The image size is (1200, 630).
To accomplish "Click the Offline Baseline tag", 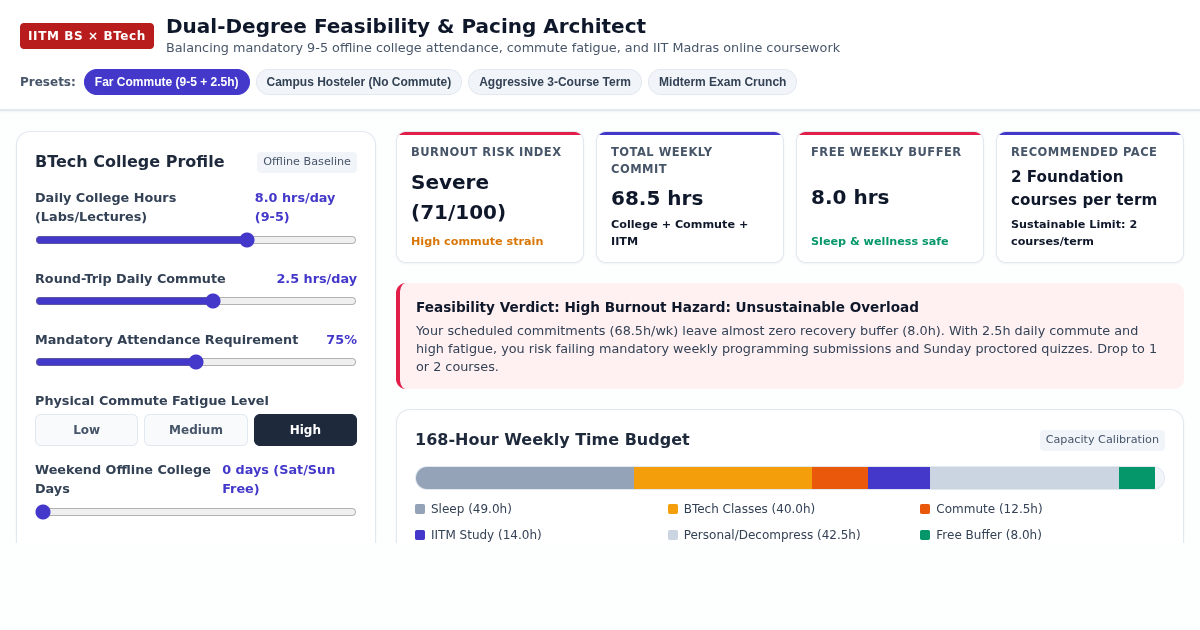I will [307, 162].
